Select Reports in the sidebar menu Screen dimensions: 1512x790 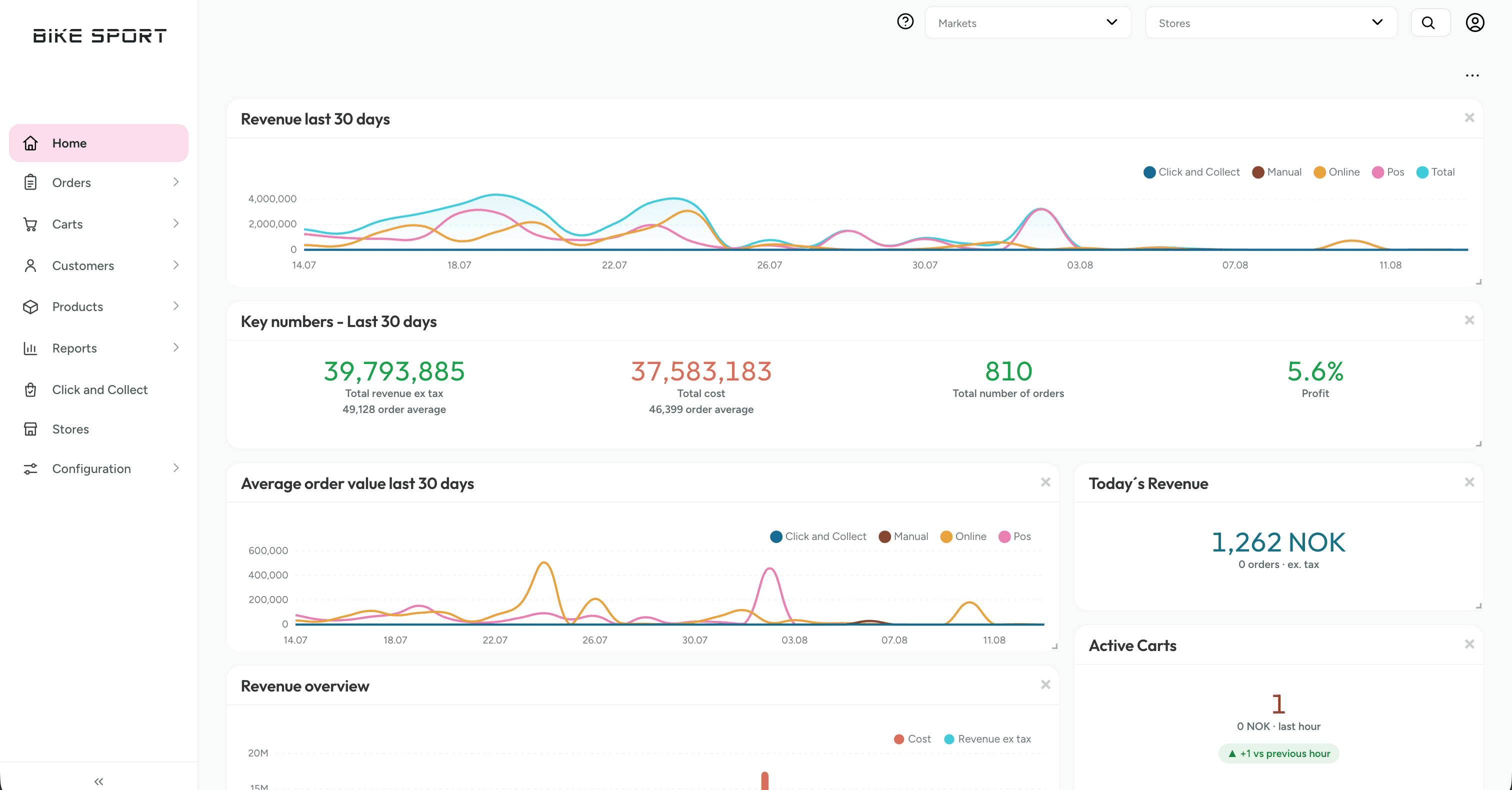point(98,348)
